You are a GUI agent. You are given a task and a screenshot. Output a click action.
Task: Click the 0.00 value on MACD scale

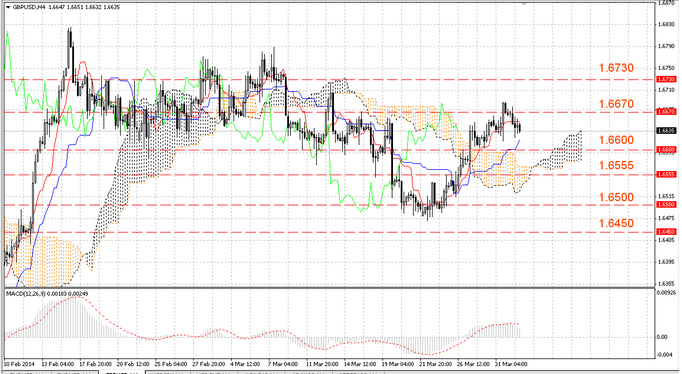pyautogui.click(x=662, y=337)
